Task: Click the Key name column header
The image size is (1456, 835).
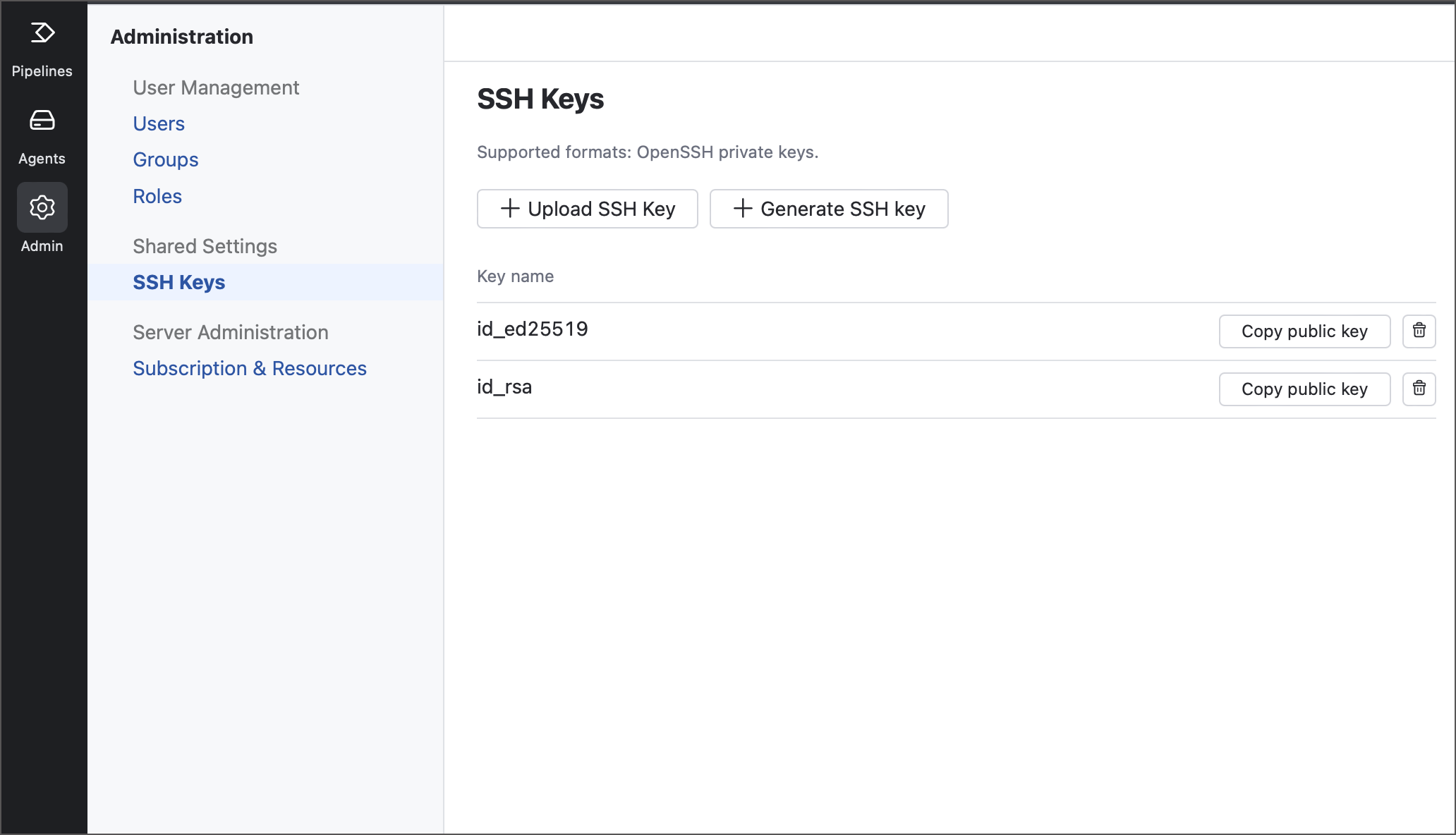Action: (515, 276)
